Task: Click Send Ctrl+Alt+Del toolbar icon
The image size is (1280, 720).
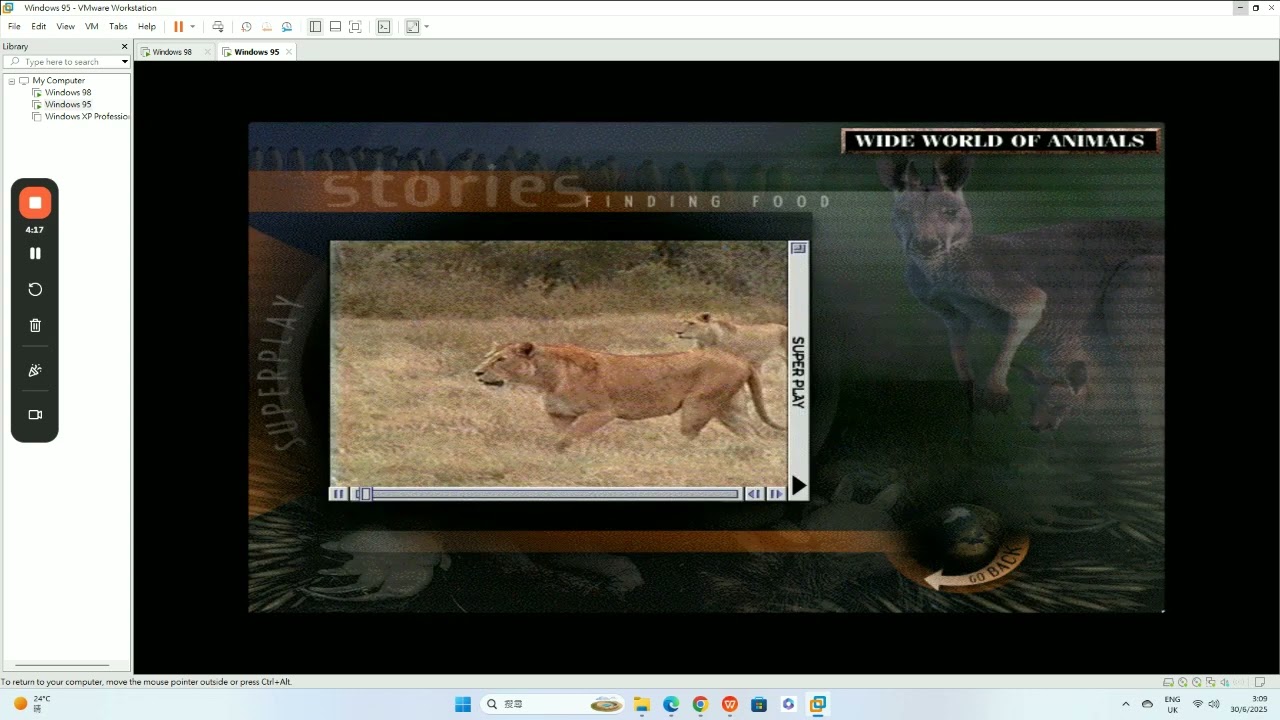Action: 218,27
